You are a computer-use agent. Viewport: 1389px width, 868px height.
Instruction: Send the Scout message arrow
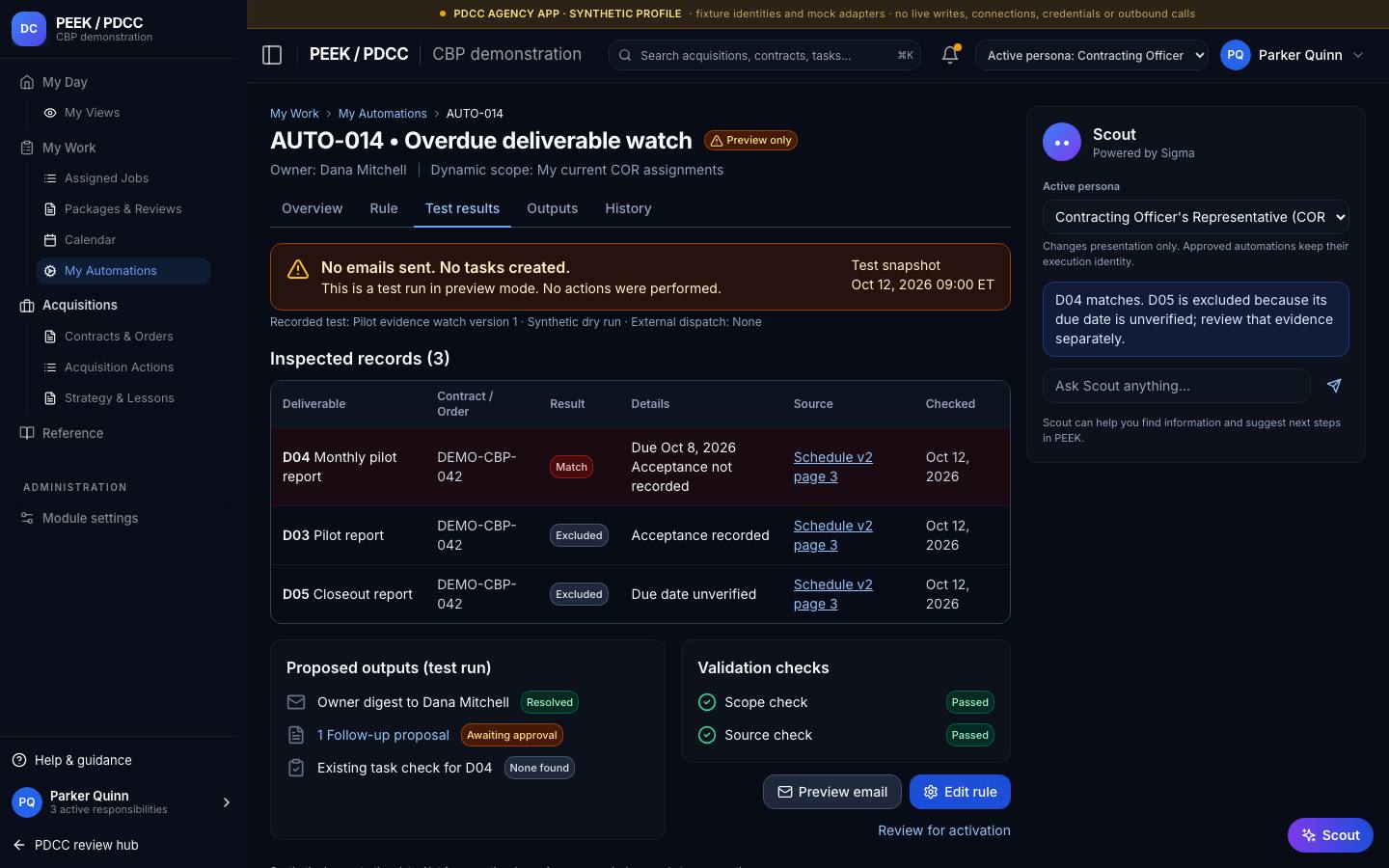(1334, 386)
